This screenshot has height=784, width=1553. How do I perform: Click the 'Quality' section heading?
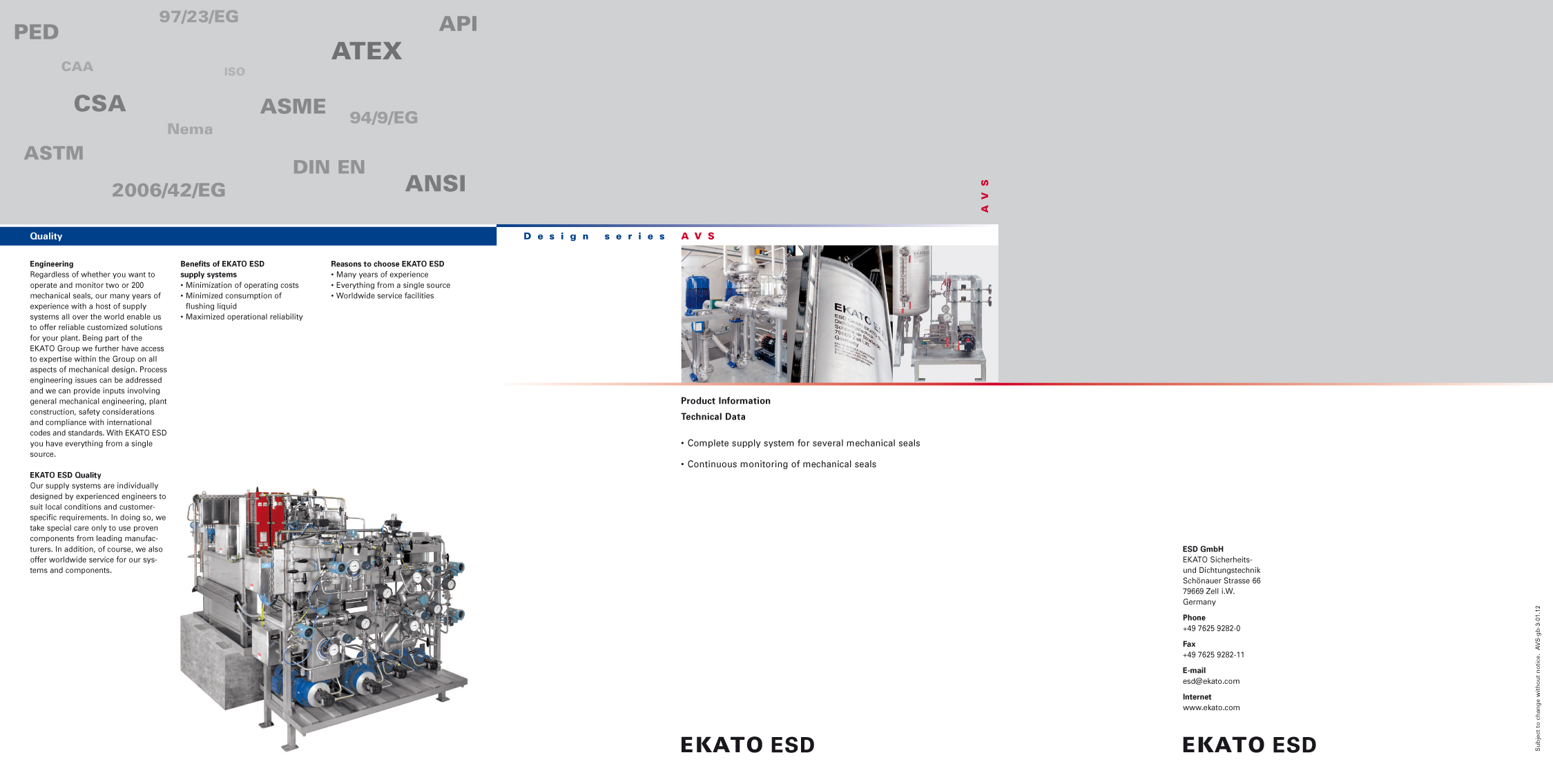click(46, 236)
